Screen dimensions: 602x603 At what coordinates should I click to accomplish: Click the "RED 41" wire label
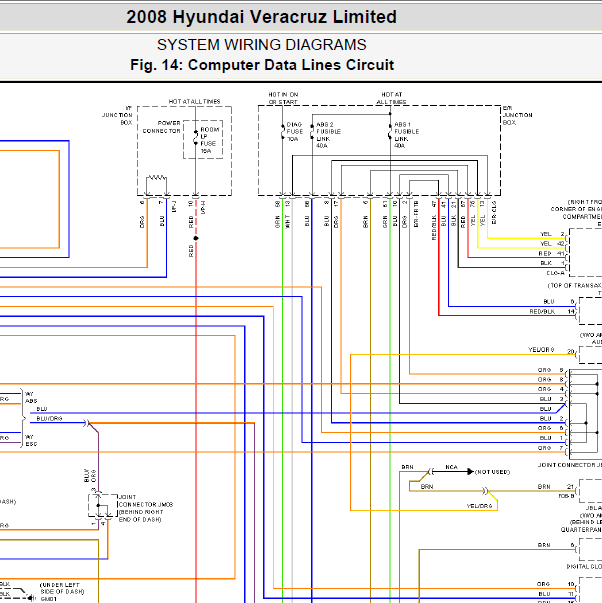551,253
